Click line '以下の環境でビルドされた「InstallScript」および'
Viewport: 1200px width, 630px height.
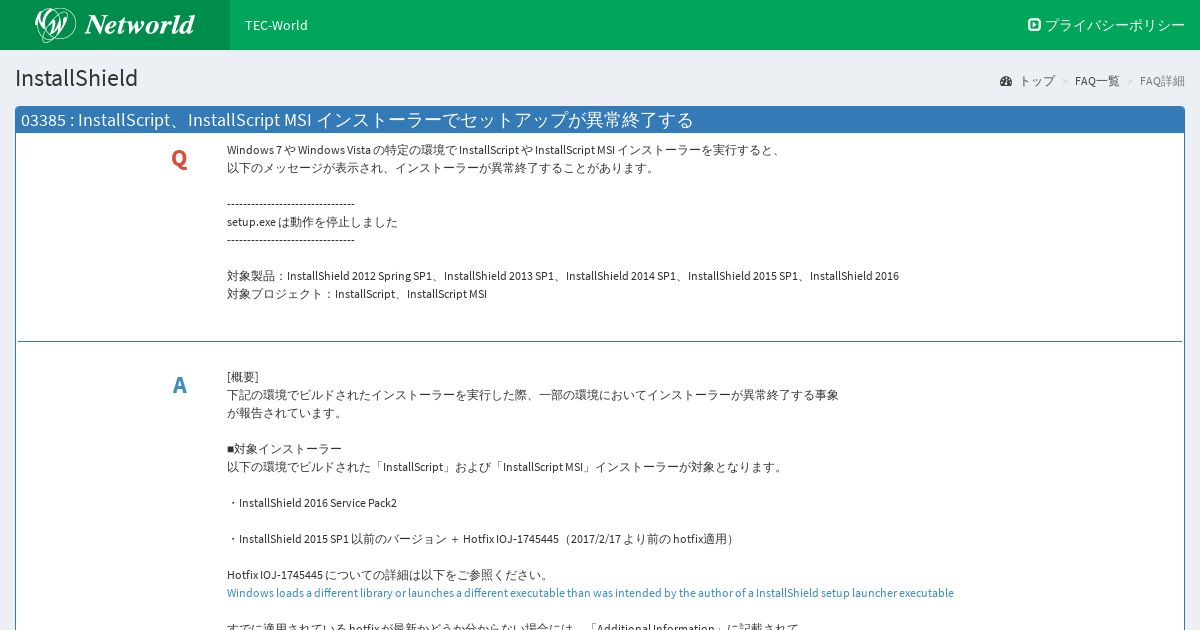(x=507, y=467)
